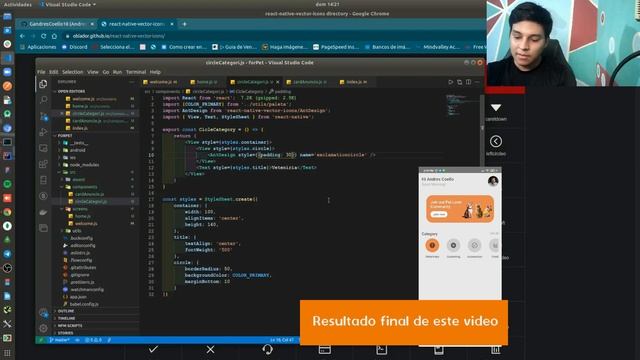Click the Run play icon in the editor title bar

tap(451, 82)
